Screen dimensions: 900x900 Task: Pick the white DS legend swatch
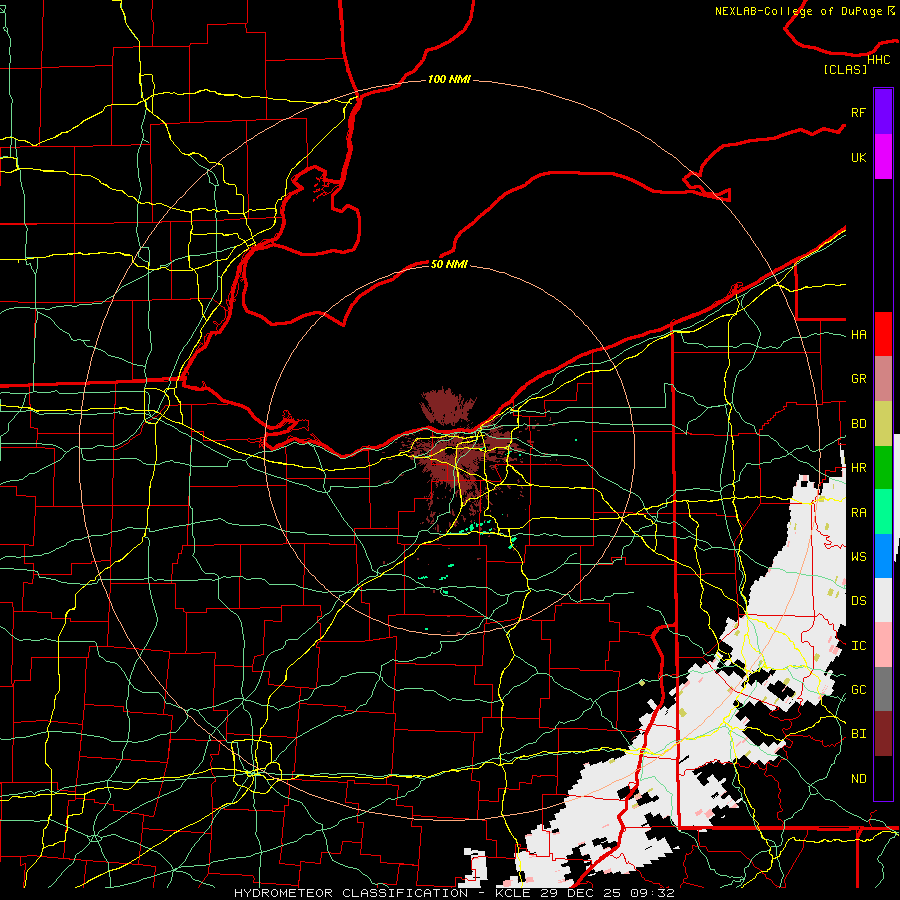(883, 600)
